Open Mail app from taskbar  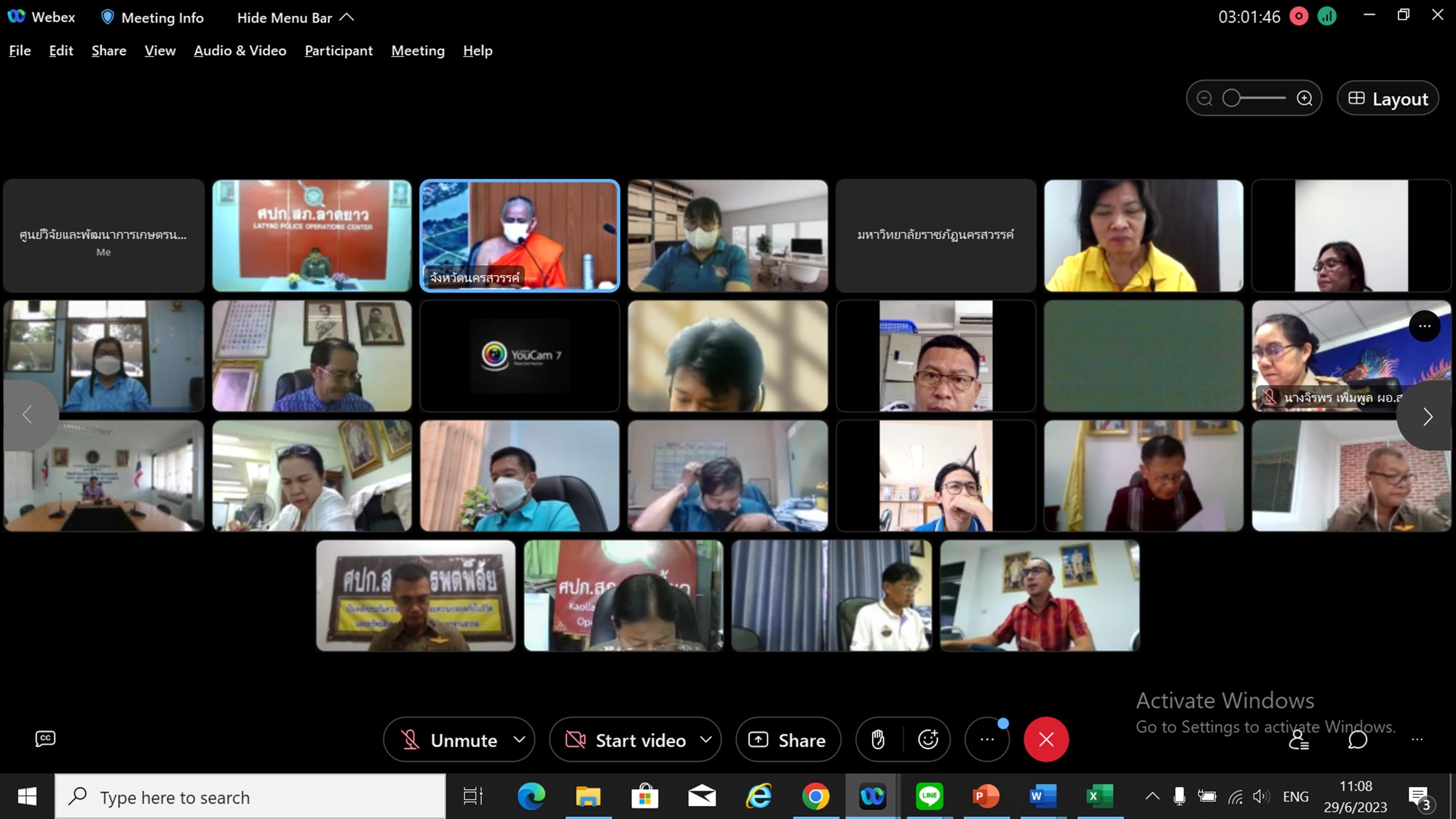(702, 797)
